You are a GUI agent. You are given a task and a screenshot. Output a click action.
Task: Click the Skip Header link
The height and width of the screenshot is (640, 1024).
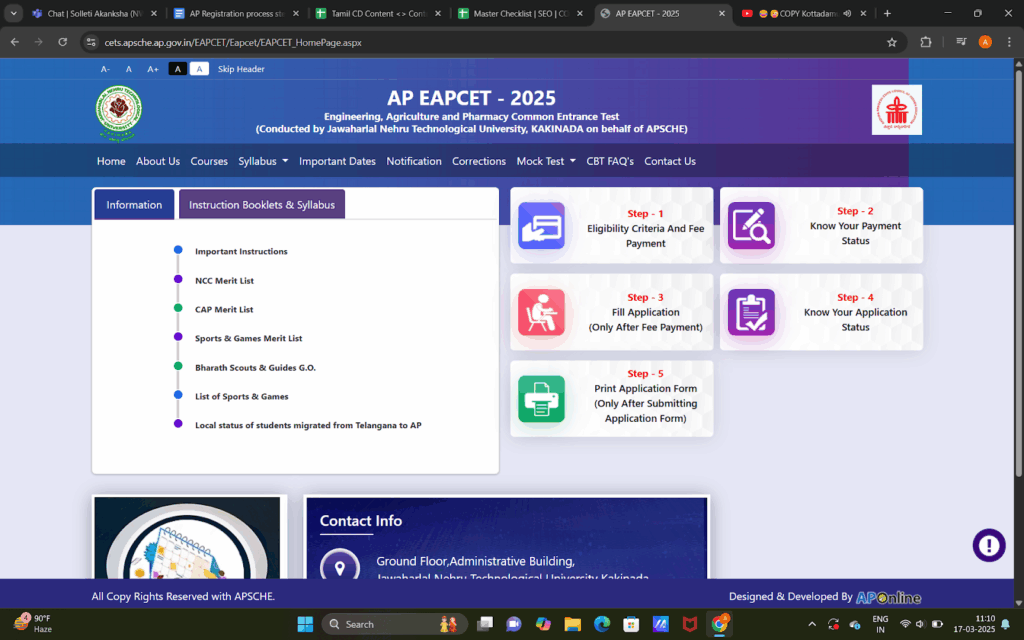pos(241,69)
